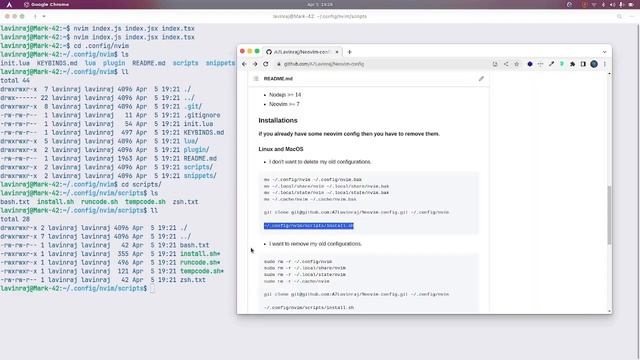Click bash.txt in the terminal ll listing

tap(194, 245)
